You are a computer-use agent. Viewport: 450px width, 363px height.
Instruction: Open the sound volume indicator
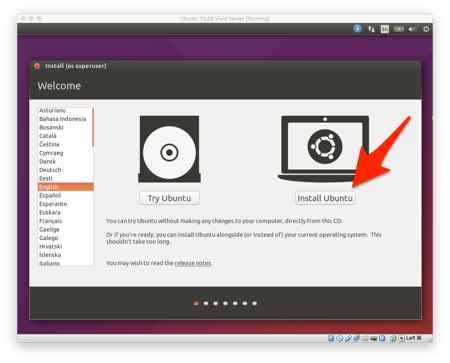point(412,29)
